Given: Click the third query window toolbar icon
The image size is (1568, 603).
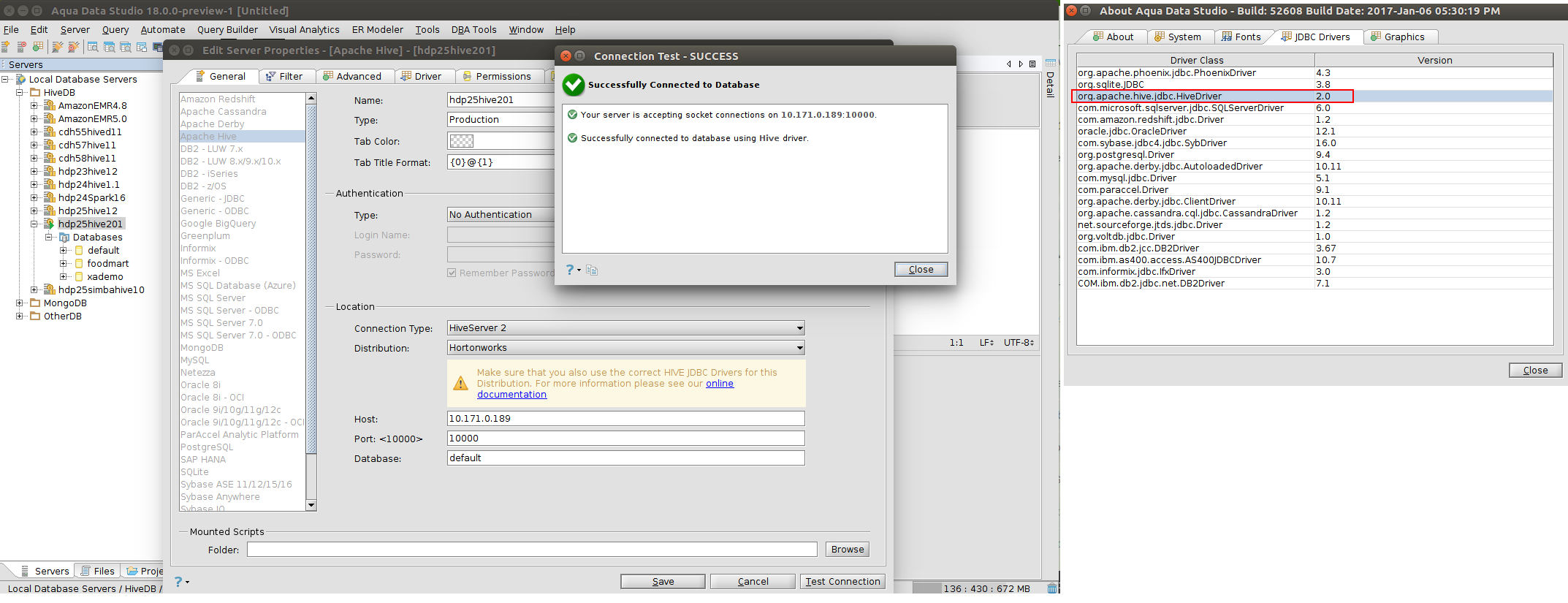Looking at the screenshot, I should (x=125, y=47).
